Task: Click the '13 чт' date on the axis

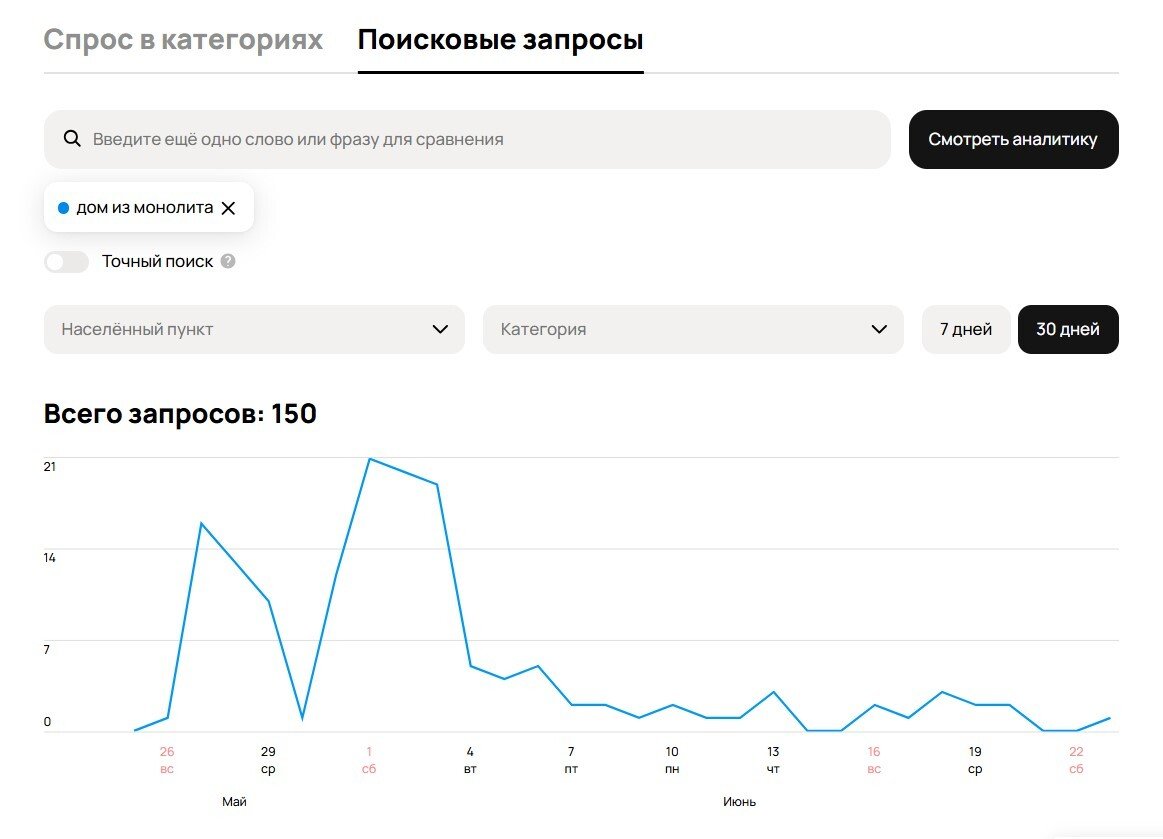Action: coord(773,760)
